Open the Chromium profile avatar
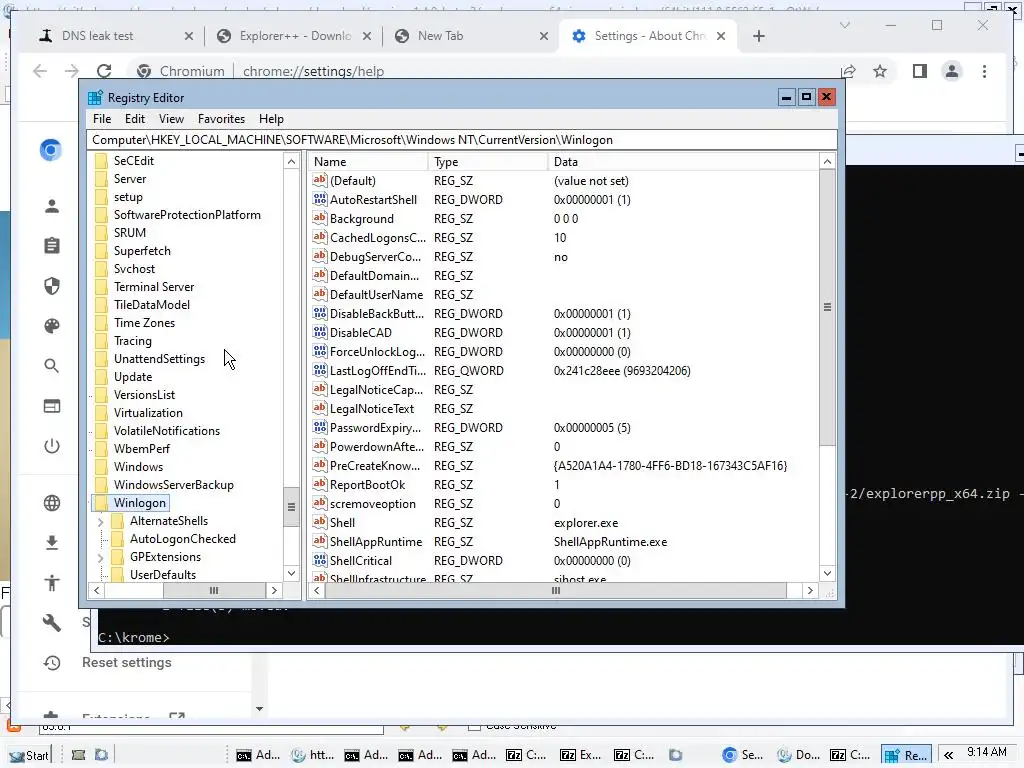Image resolution: width=1024 pixels, height=768 pixels. (952, 71)
